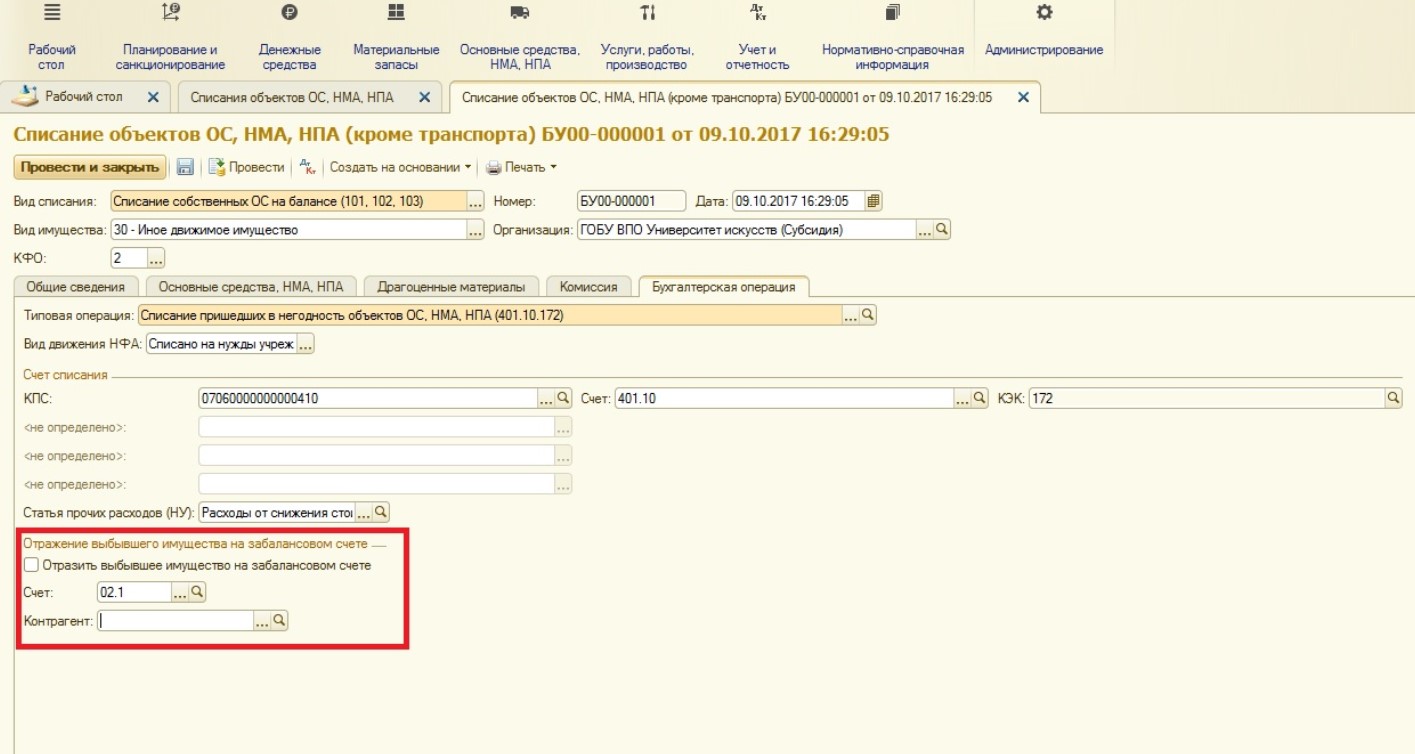1415x754 pixels.
Task: Open the Счет 401.10 field with the magnifier icon
Action: [x=980, y=398]
